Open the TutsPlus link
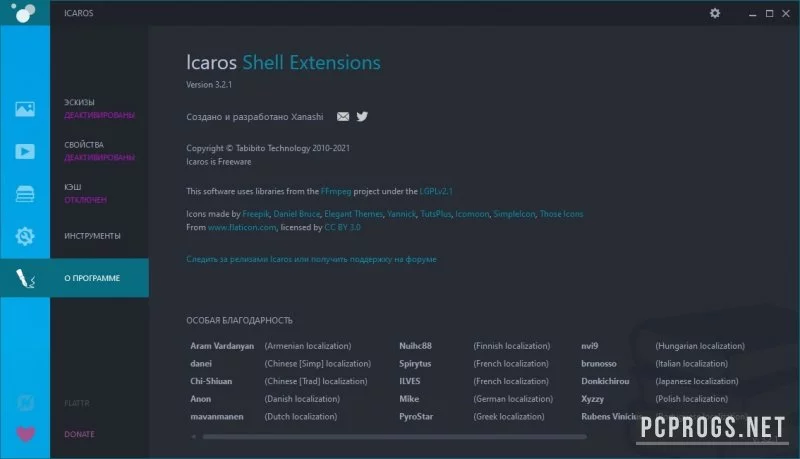800x459 pixels. (436, 214)
